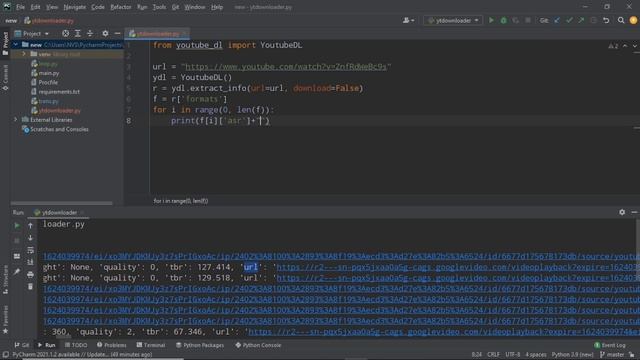
Task: Open the ytdownloader run configuration dropdown
Action: tap(453, 20)
